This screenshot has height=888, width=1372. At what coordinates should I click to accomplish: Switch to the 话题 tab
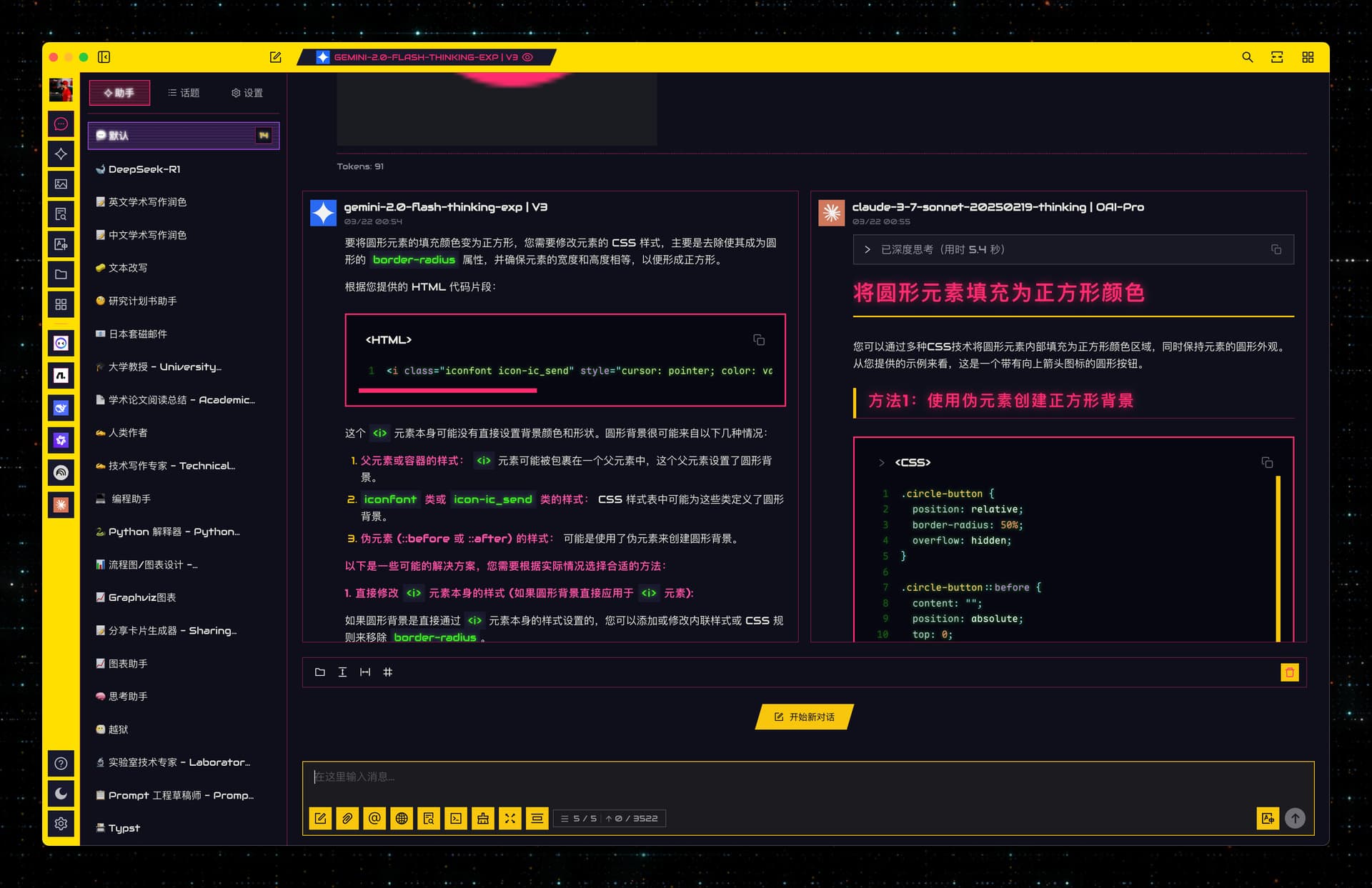pos(184,93)
